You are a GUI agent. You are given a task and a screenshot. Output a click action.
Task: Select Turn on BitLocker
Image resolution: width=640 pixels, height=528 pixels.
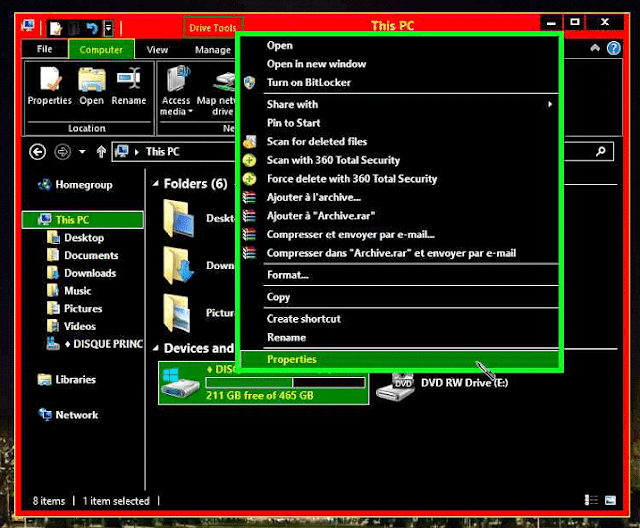399,82
